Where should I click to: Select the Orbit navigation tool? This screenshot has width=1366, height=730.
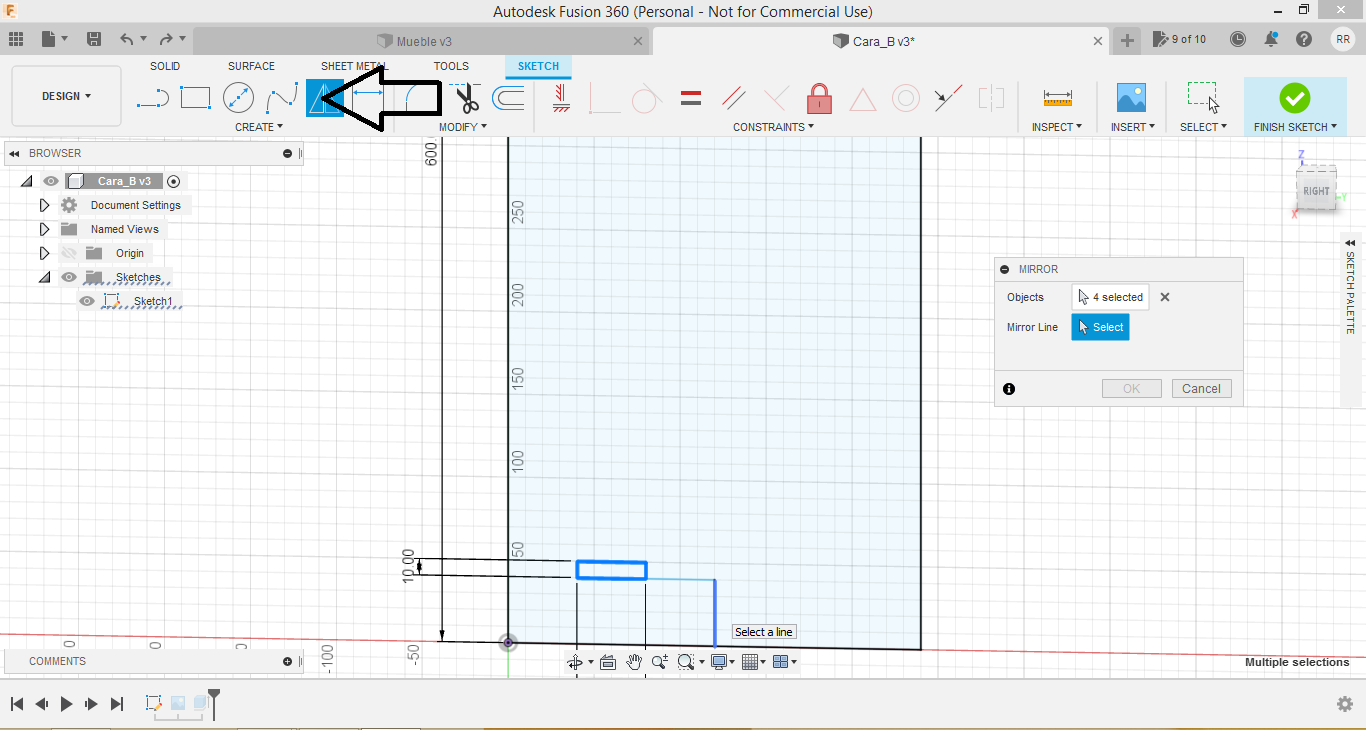(575, 662)
